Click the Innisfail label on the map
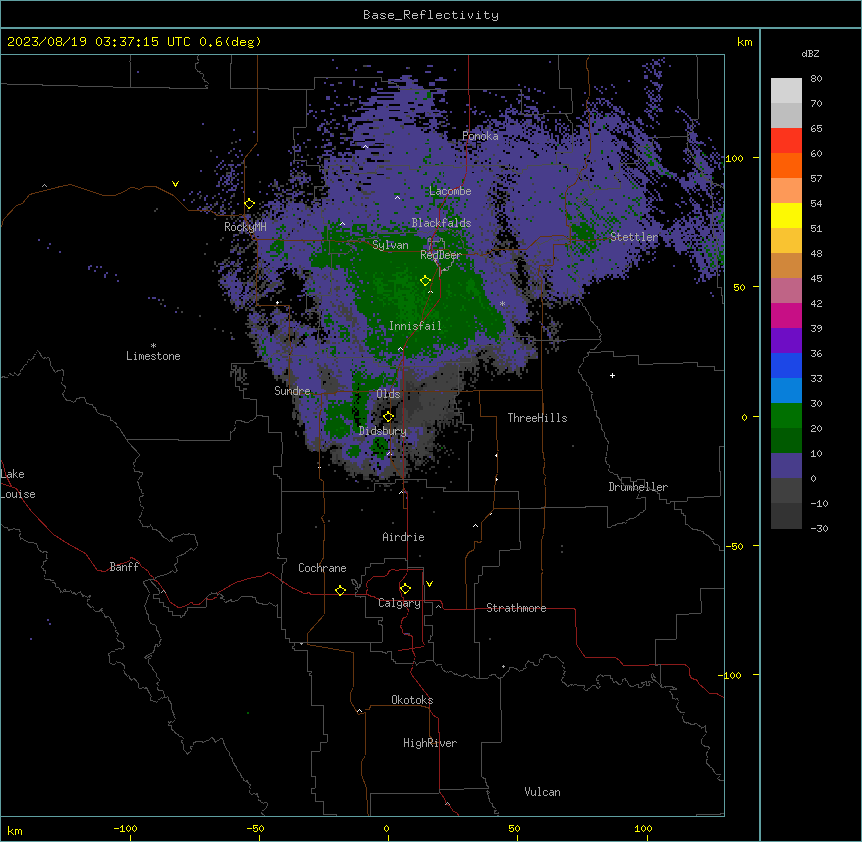Image resolution: width=862 pixels, height=842 pixels. pos(415,326)
